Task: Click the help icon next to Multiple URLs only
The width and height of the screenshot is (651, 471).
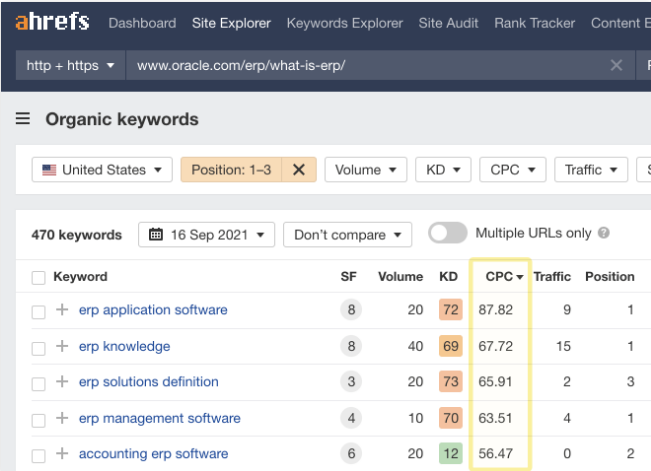Action: pyautogui.click(x=604, y=233)
